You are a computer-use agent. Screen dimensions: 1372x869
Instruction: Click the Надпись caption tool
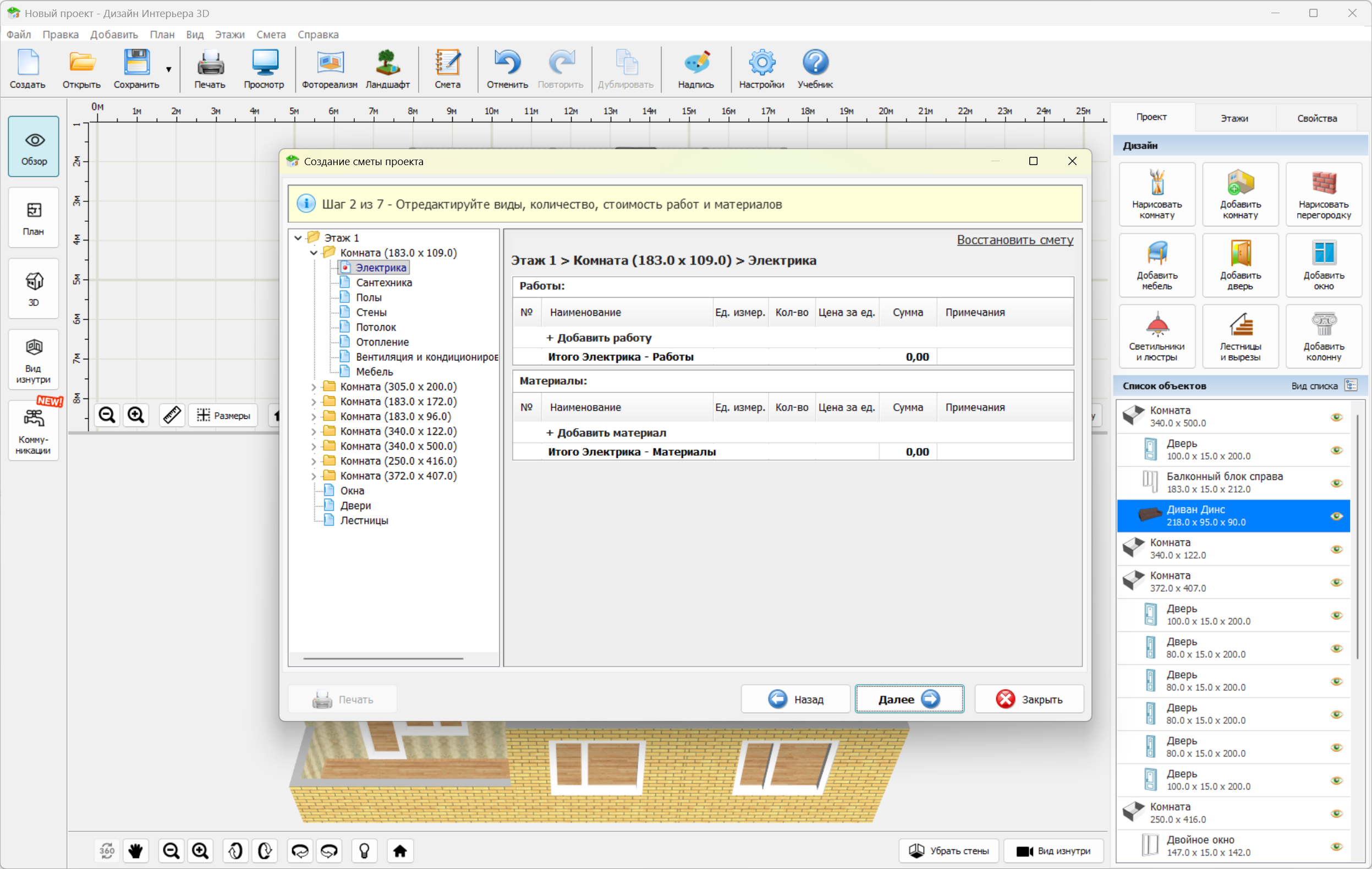(695, 68)
